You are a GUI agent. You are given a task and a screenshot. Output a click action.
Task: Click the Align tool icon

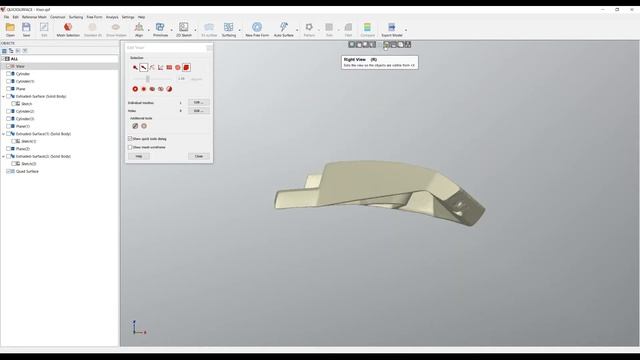pyautogui.click(x=139, y=27)
